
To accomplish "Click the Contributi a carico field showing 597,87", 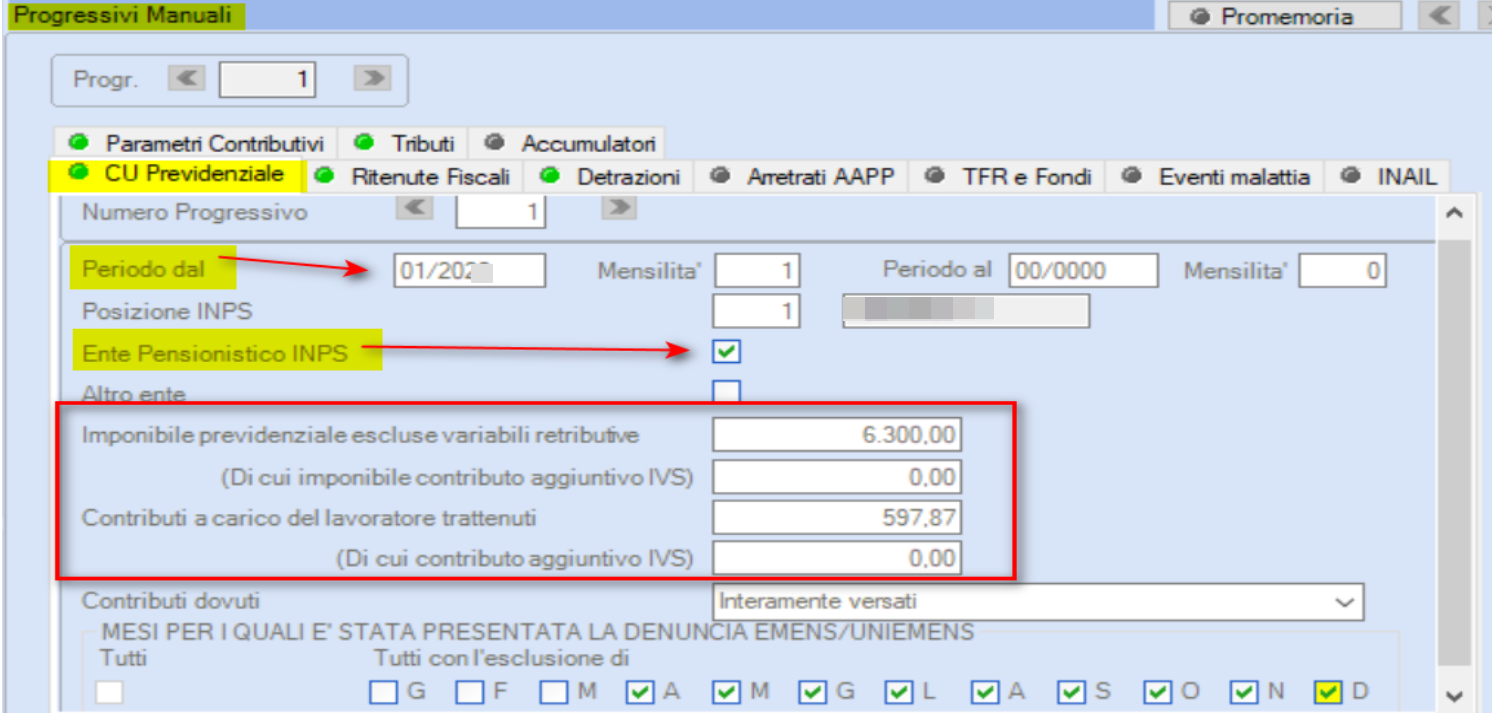I will click(837, 517).
